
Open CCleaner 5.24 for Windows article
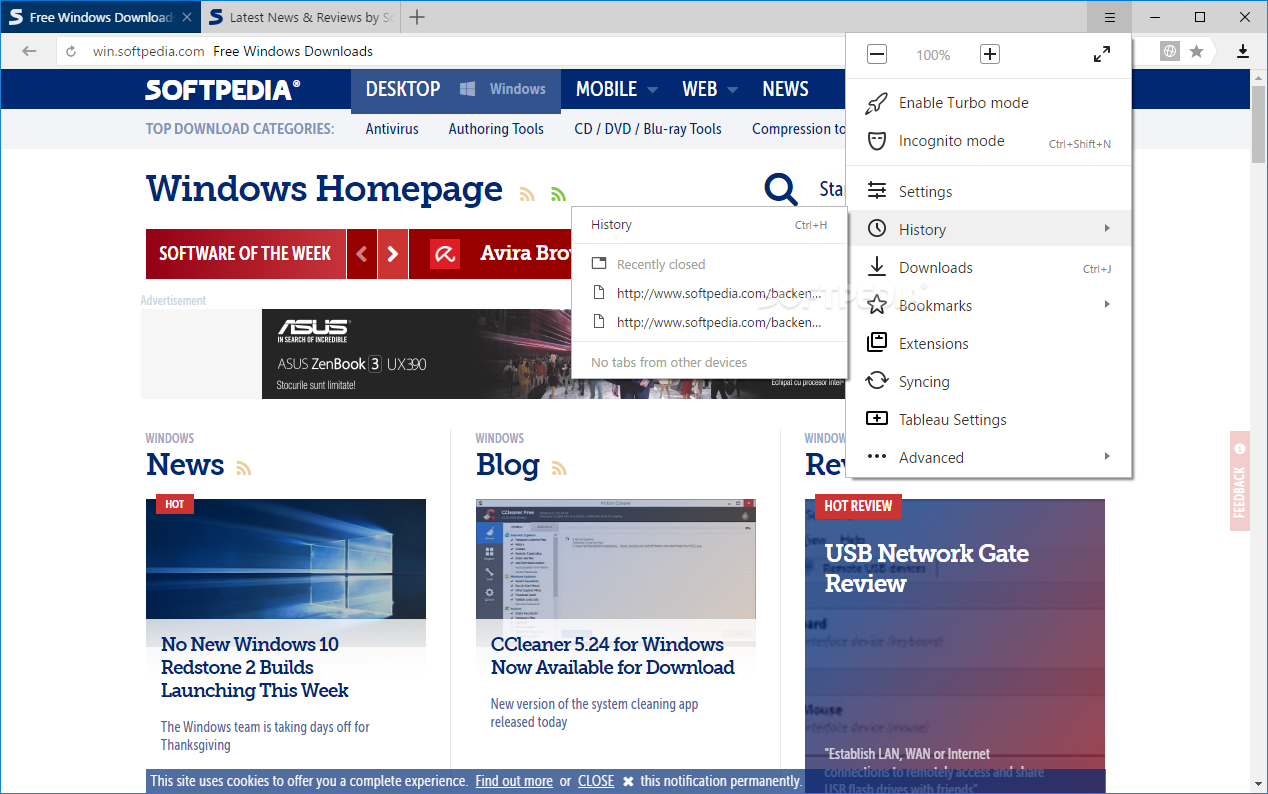[x=613, y=656]
